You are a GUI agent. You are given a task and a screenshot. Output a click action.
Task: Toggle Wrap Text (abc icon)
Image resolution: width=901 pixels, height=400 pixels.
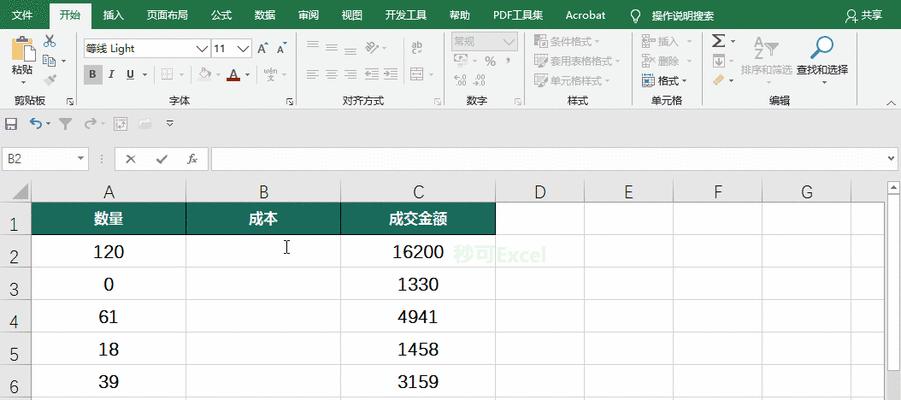pyautogui.click(x=417, y=47)
